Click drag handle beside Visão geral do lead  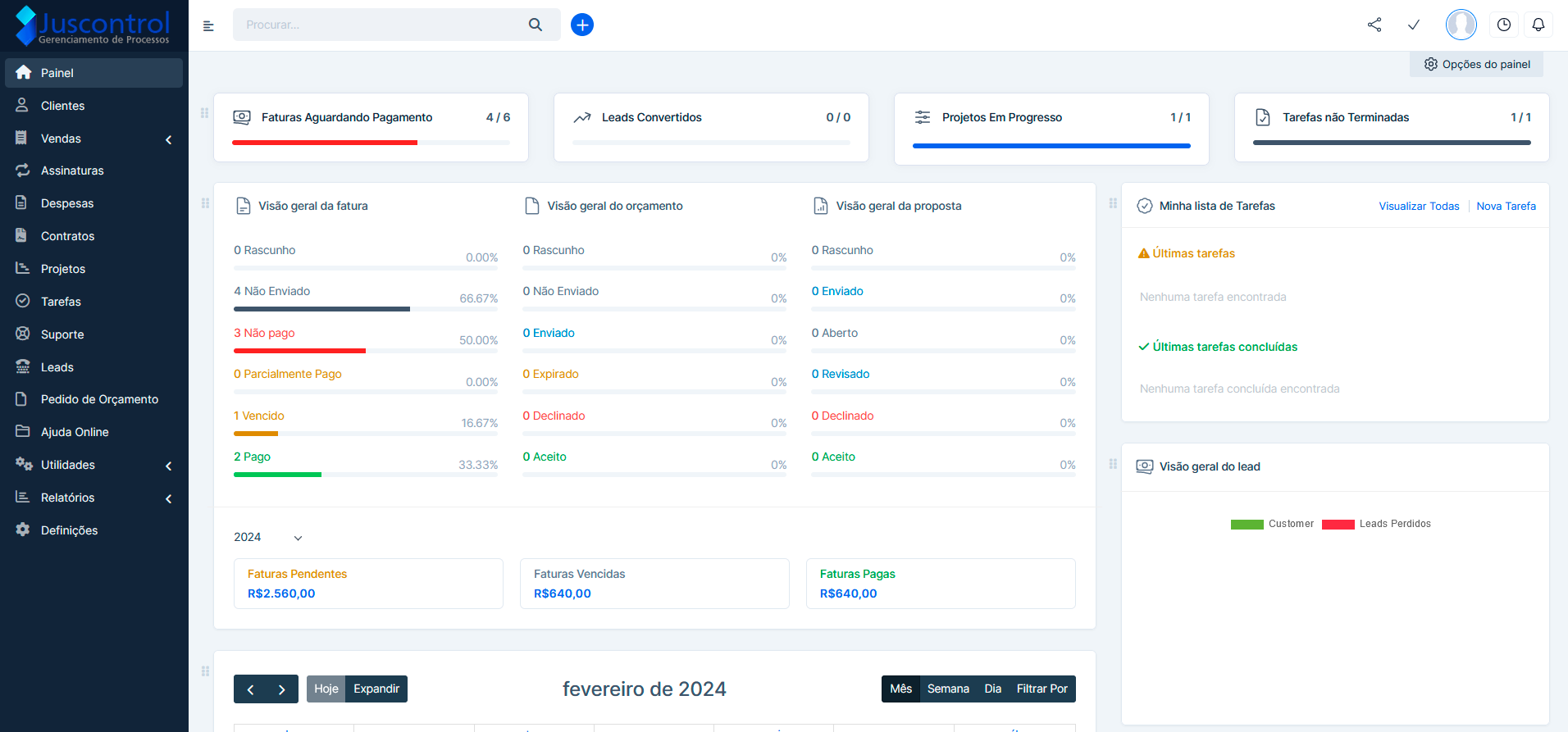pyautogui.click(x=1113, y=464)
